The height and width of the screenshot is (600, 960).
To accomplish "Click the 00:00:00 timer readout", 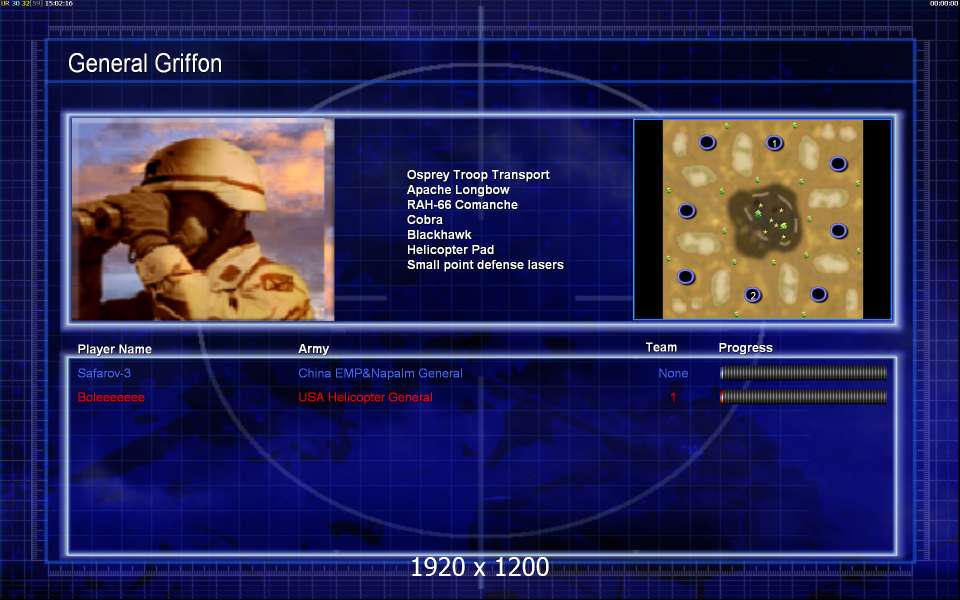I will [943, 4].
